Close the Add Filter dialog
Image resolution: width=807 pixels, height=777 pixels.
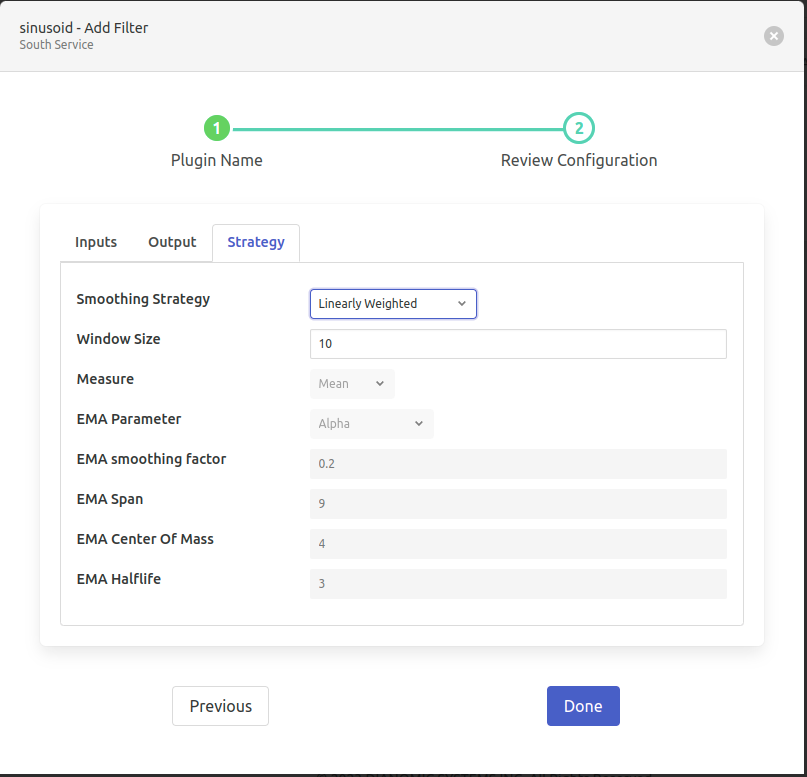click(x=773, y=36)
